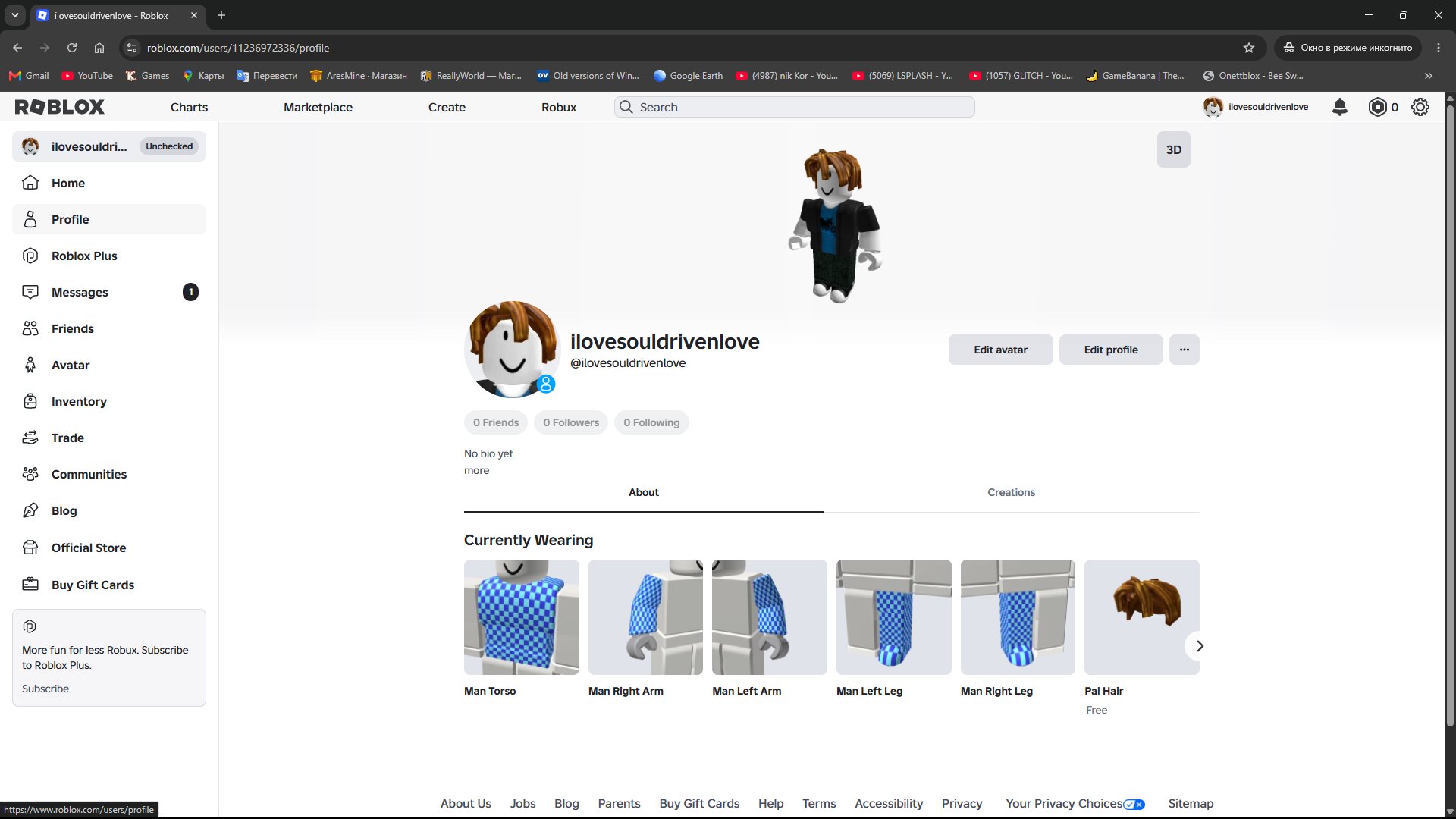The width and height of the screenshot is (1456, 819).
Task: Open Chrome's three-dot menu
Action: (1439, 48)
